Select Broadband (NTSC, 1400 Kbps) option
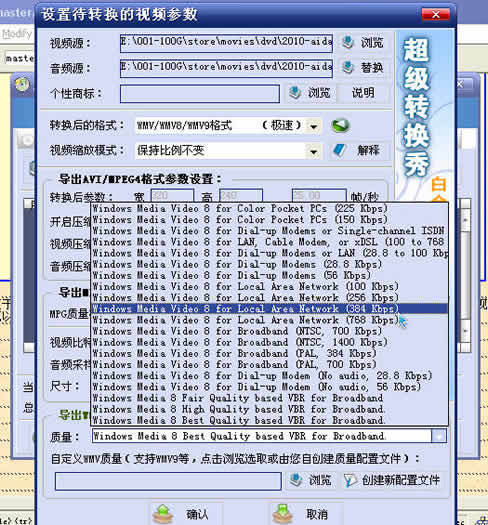488x525 pixels. point(270,342)
